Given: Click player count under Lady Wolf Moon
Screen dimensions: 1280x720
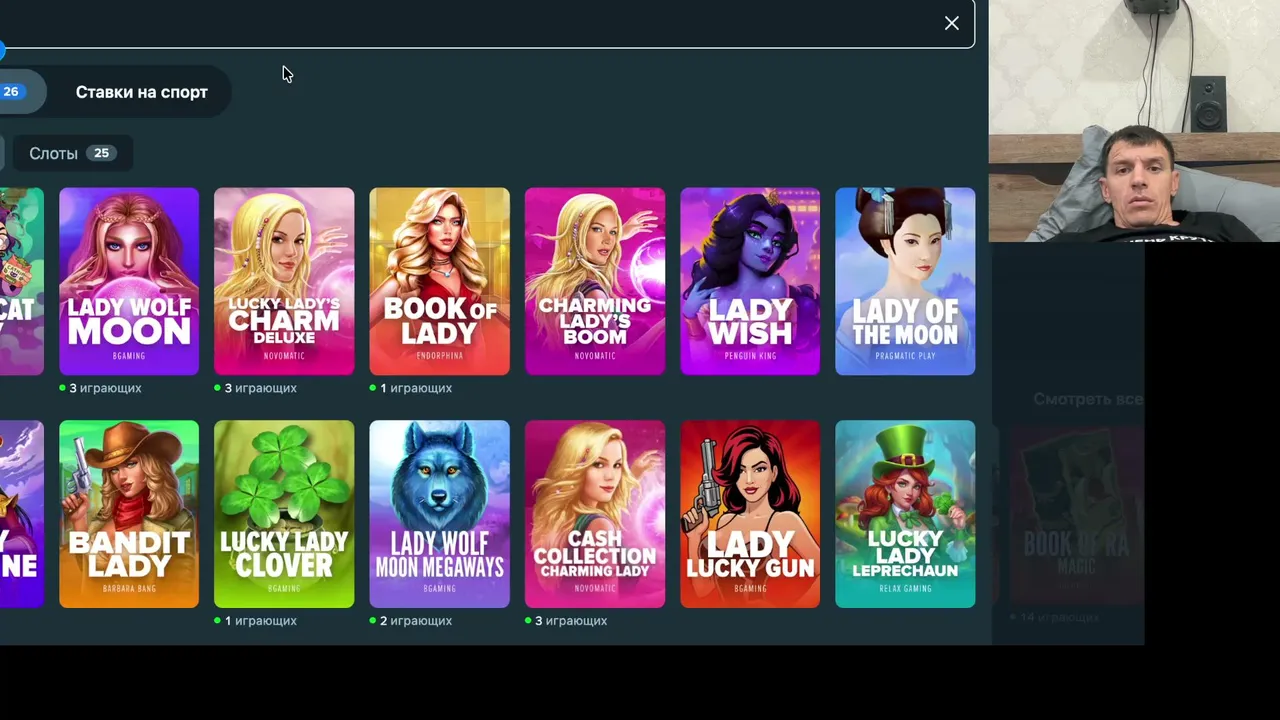Looking at the screenshot, I should coord(101,388).
